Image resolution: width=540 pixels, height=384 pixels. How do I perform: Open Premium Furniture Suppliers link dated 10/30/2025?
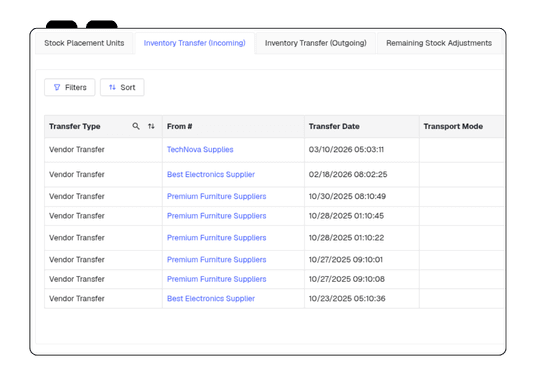(x=217, y=196)
